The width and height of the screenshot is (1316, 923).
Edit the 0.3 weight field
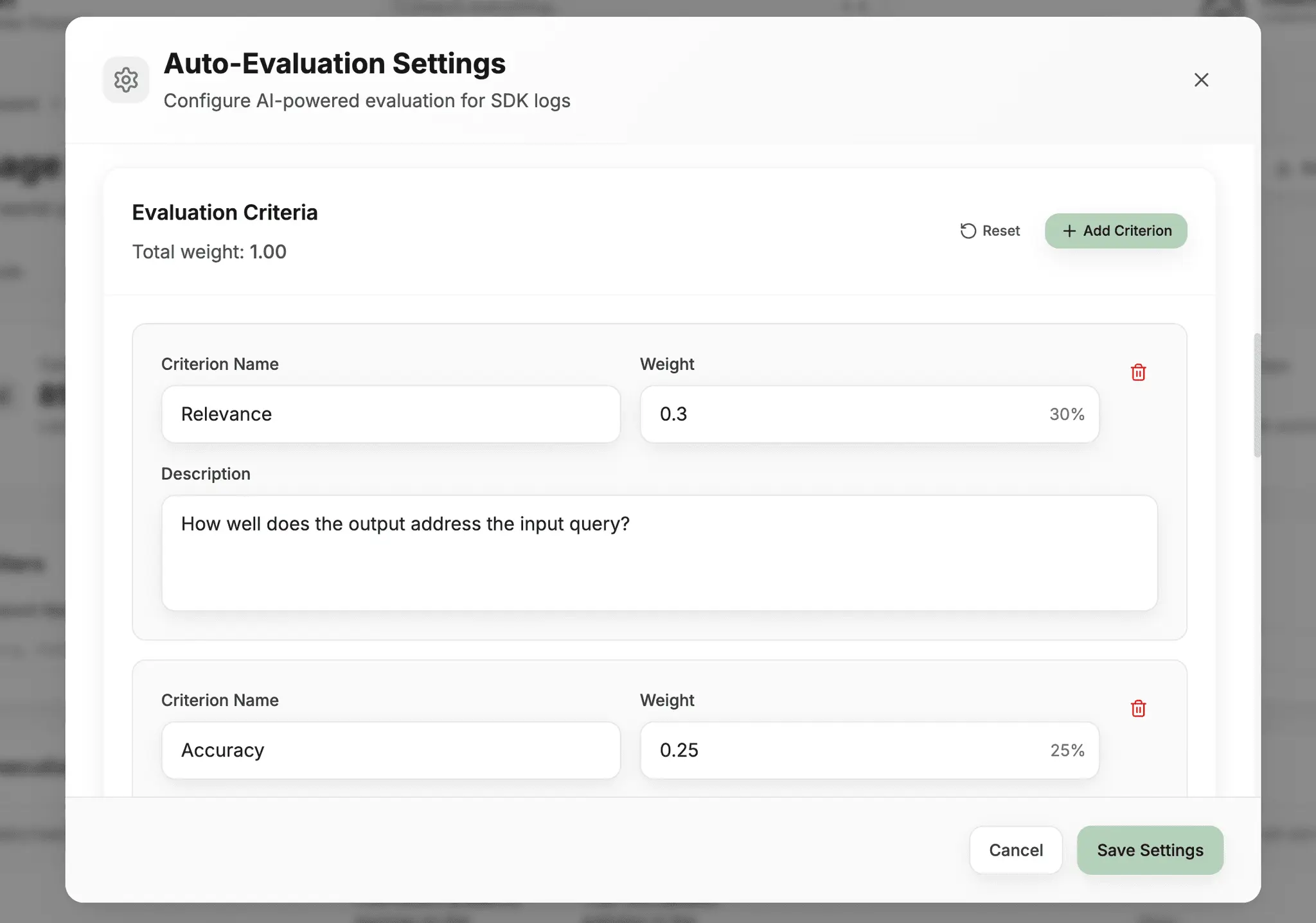(869, 414)
